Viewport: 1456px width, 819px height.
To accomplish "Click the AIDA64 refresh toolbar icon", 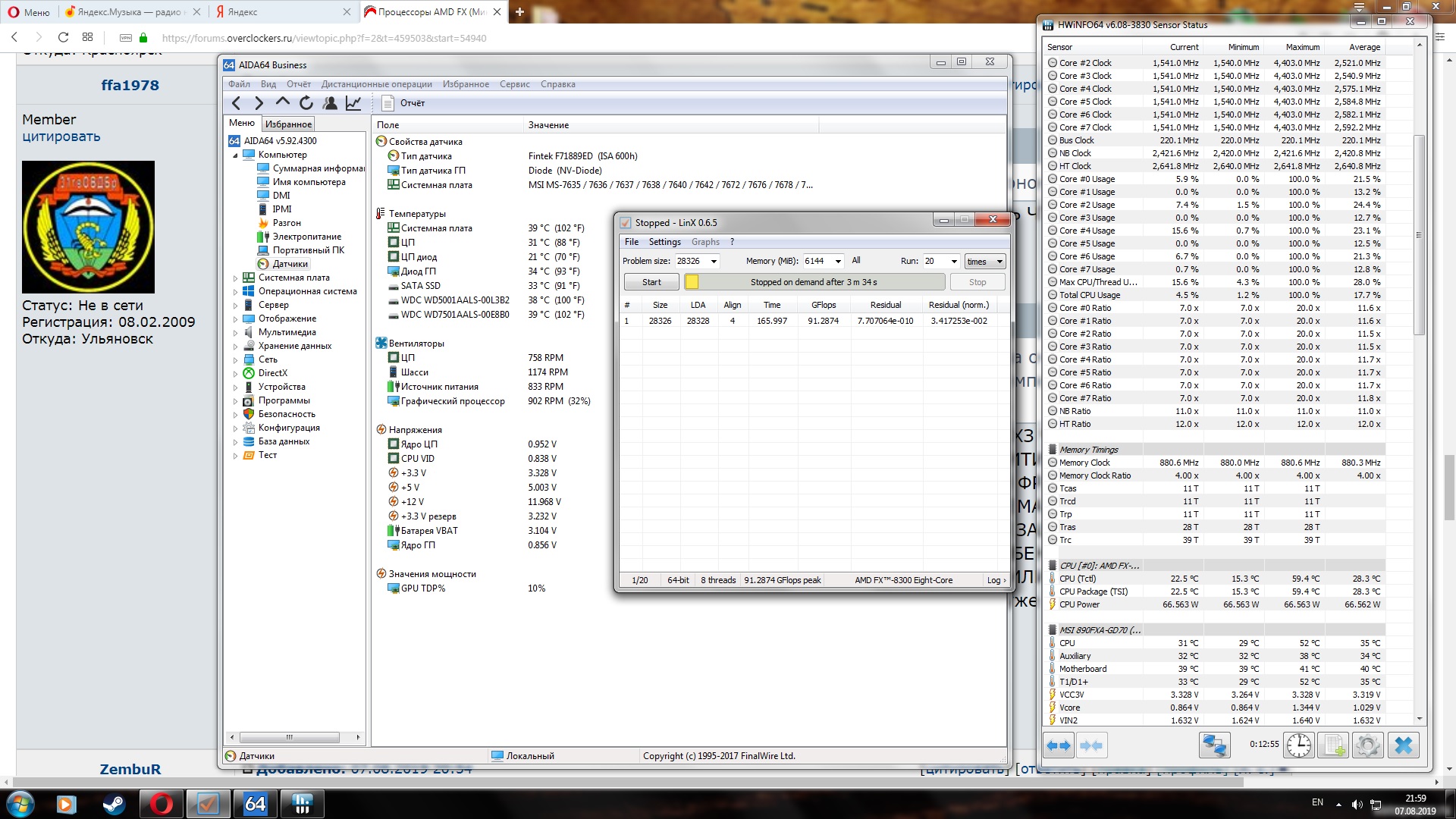I will [x=306, y=103].
